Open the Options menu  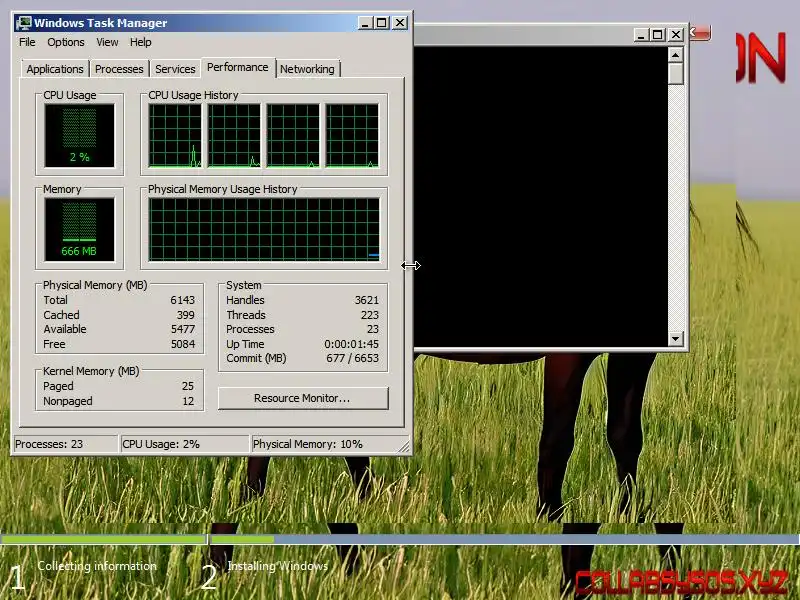(66, 42)
